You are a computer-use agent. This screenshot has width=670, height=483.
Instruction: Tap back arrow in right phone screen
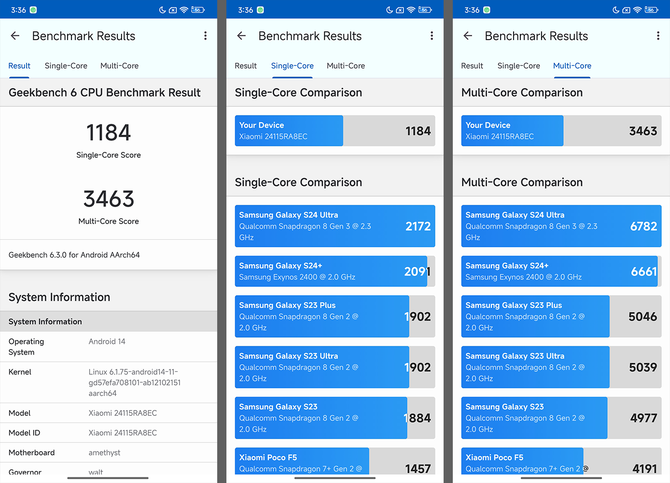(468, 36)
